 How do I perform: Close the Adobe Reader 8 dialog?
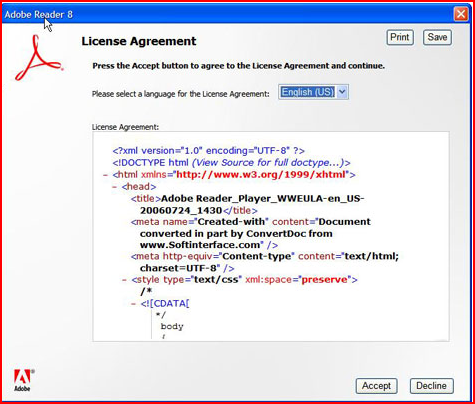click(461, 14)
